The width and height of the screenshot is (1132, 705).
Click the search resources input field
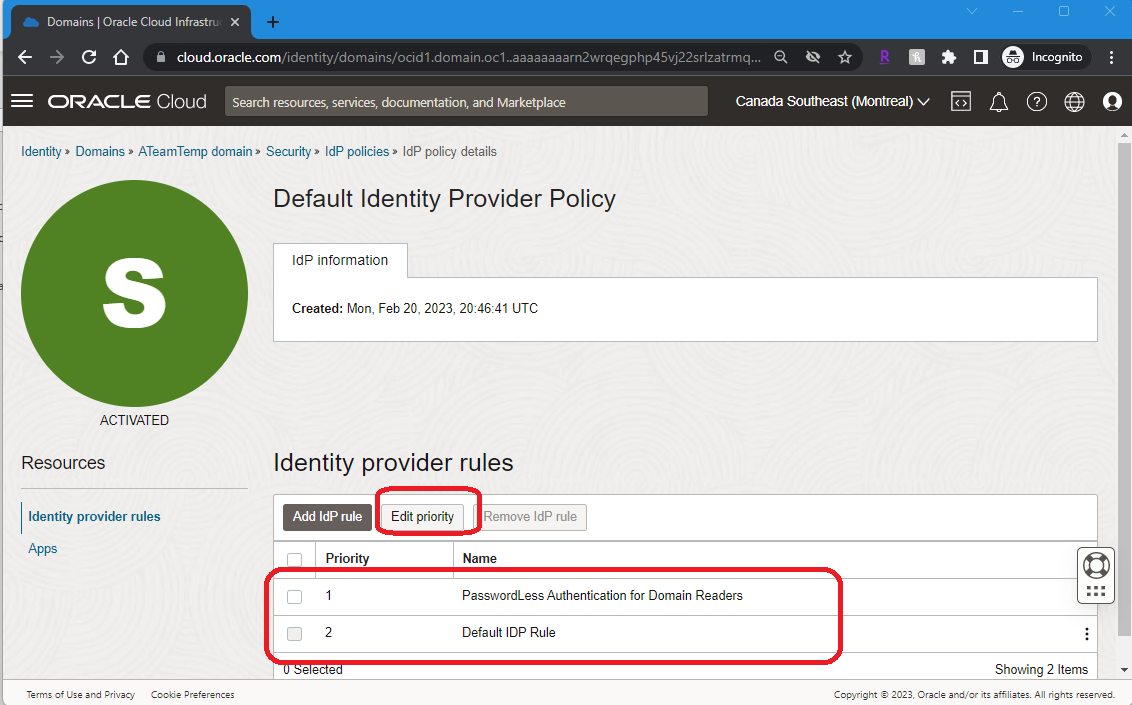(x=466, y=102)
